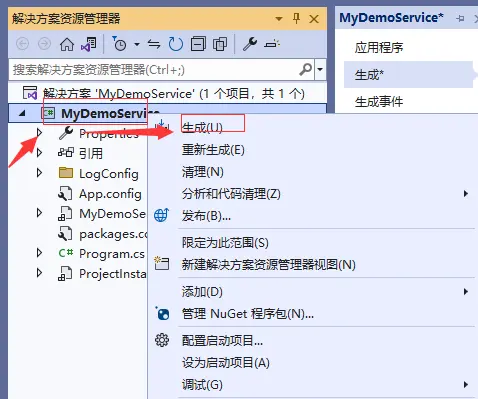This screenshot has width=478, height=399.
Task: Expand the Program.cs node
Action: [x=39, y=253]
